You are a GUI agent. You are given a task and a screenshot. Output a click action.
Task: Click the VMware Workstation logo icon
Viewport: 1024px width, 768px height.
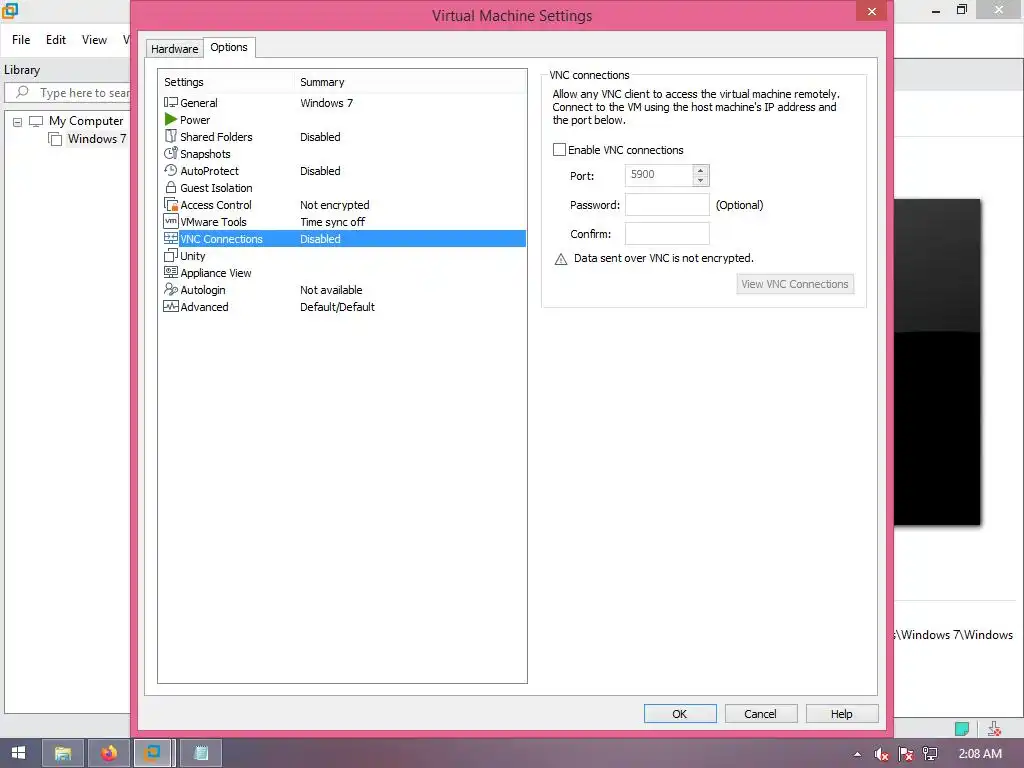coord(10,10)
